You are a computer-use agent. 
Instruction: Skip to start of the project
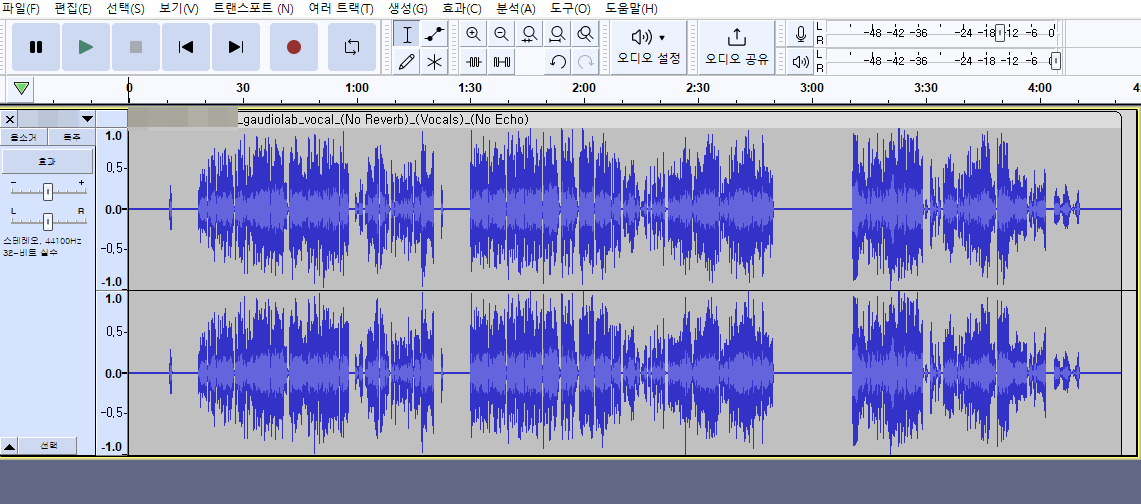point(186,47)
